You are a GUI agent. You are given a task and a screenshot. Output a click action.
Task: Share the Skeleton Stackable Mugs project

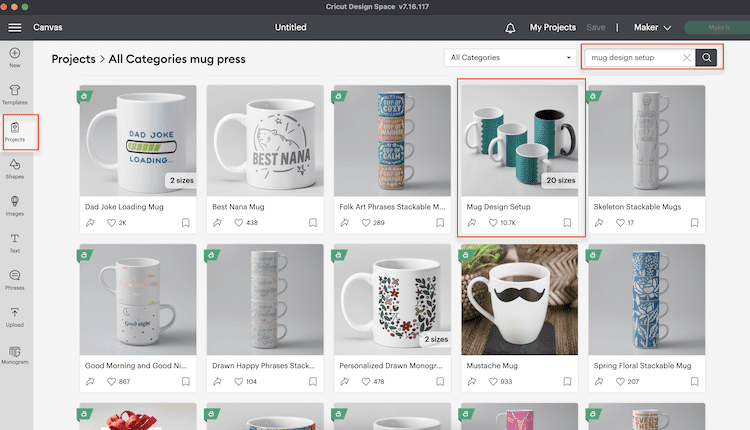[599, 222]
